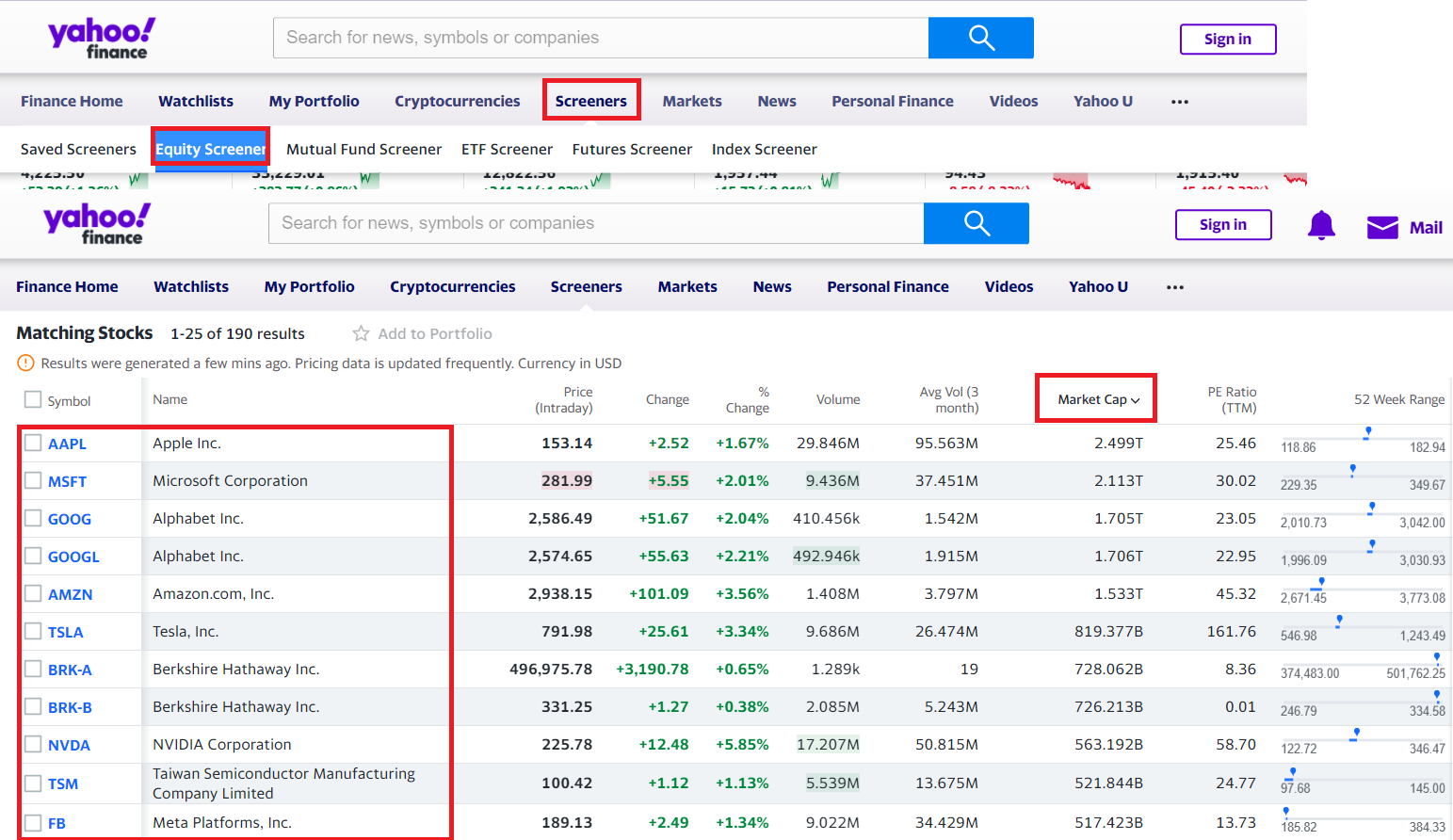1453x840 pixels.
Task: Click the lower Yahoo Finance logo
Action: (97, 224)
